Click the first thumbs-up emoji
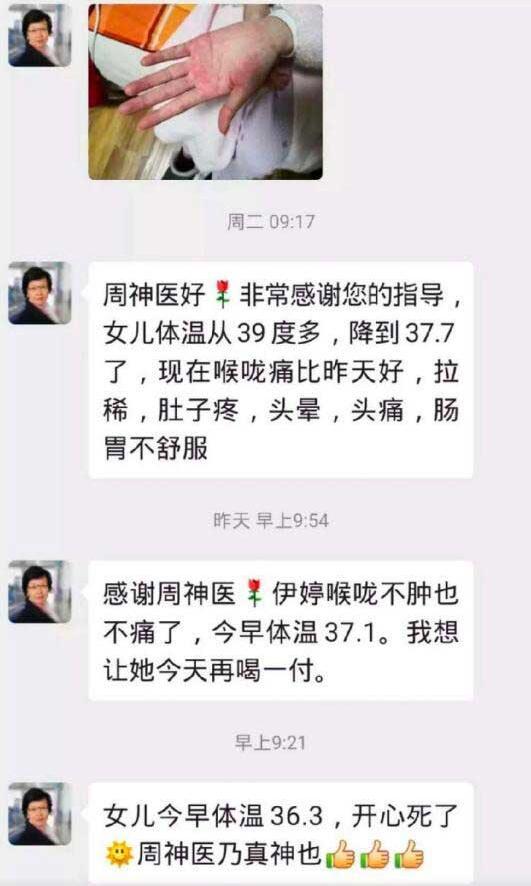This screenshot has width=531, height=886. pos(341,854)
